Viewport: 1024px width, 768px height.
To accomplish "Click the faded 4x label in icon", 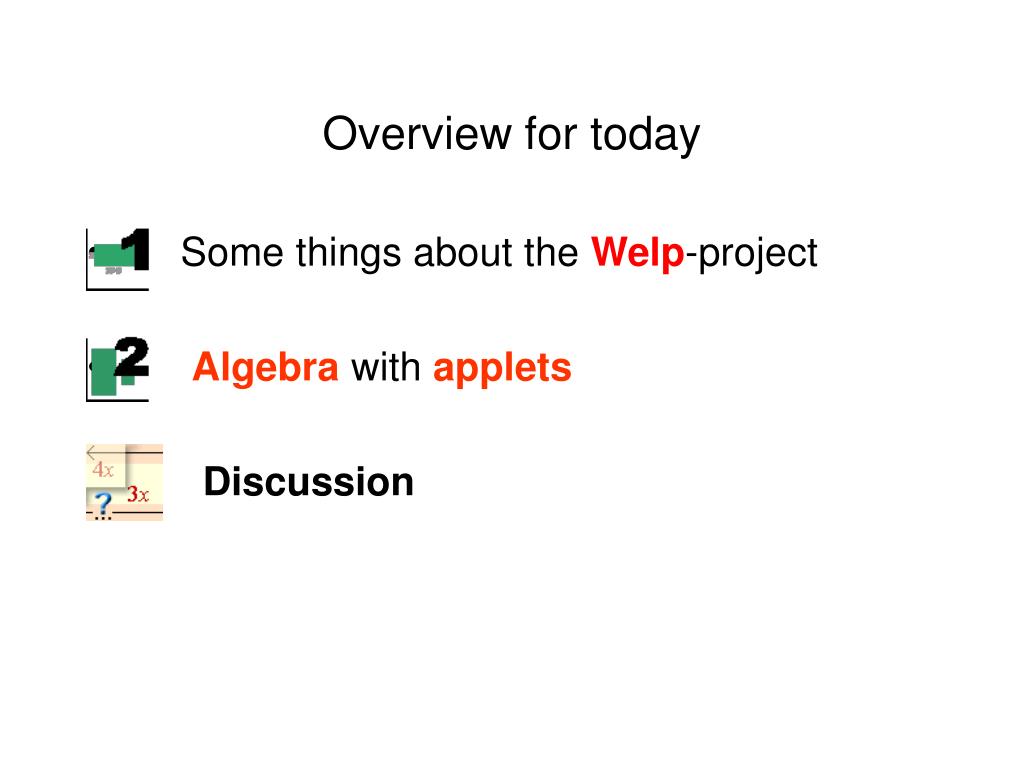I will click(x=103, y=469).
